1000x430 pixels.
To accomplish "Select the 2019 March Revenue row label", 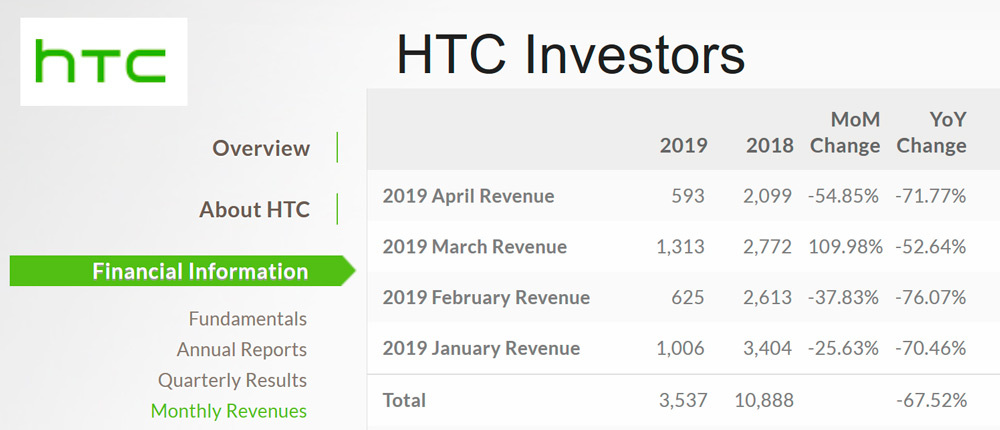I will (x=474, y=247).
